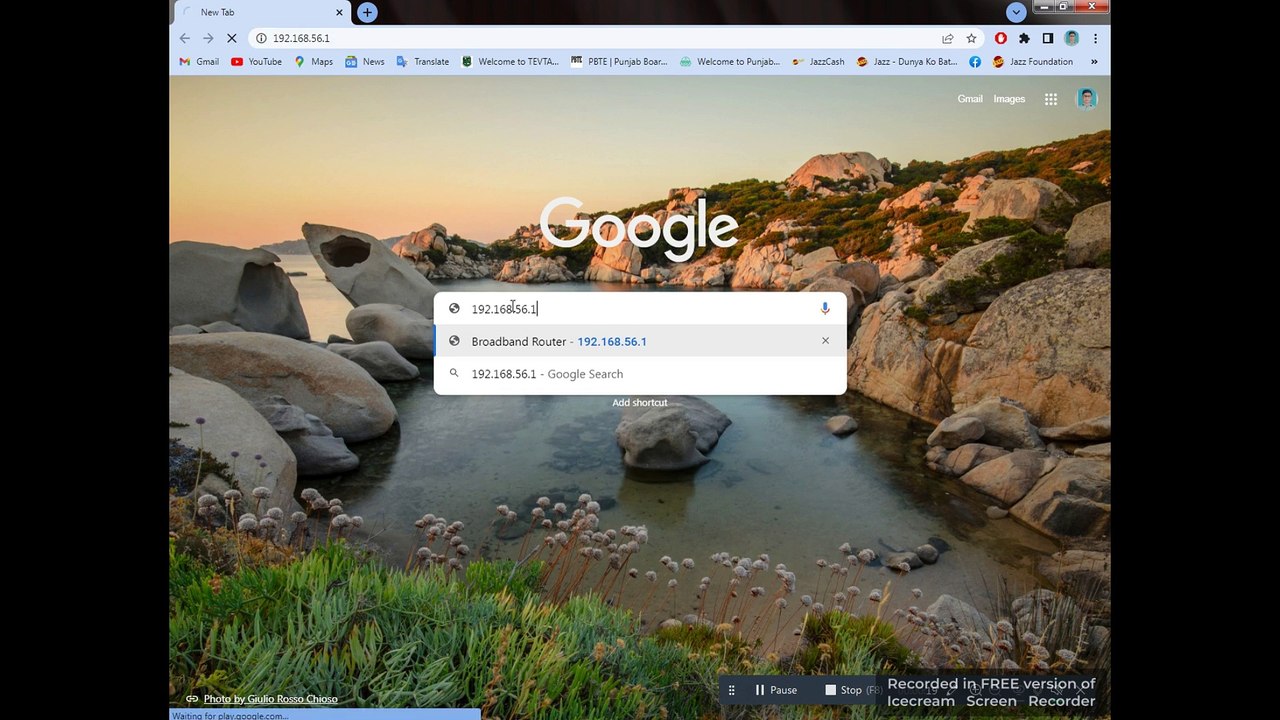Click the Google search box text
This screenshot has width=1280, height=720.
click(x=504, y=309)
